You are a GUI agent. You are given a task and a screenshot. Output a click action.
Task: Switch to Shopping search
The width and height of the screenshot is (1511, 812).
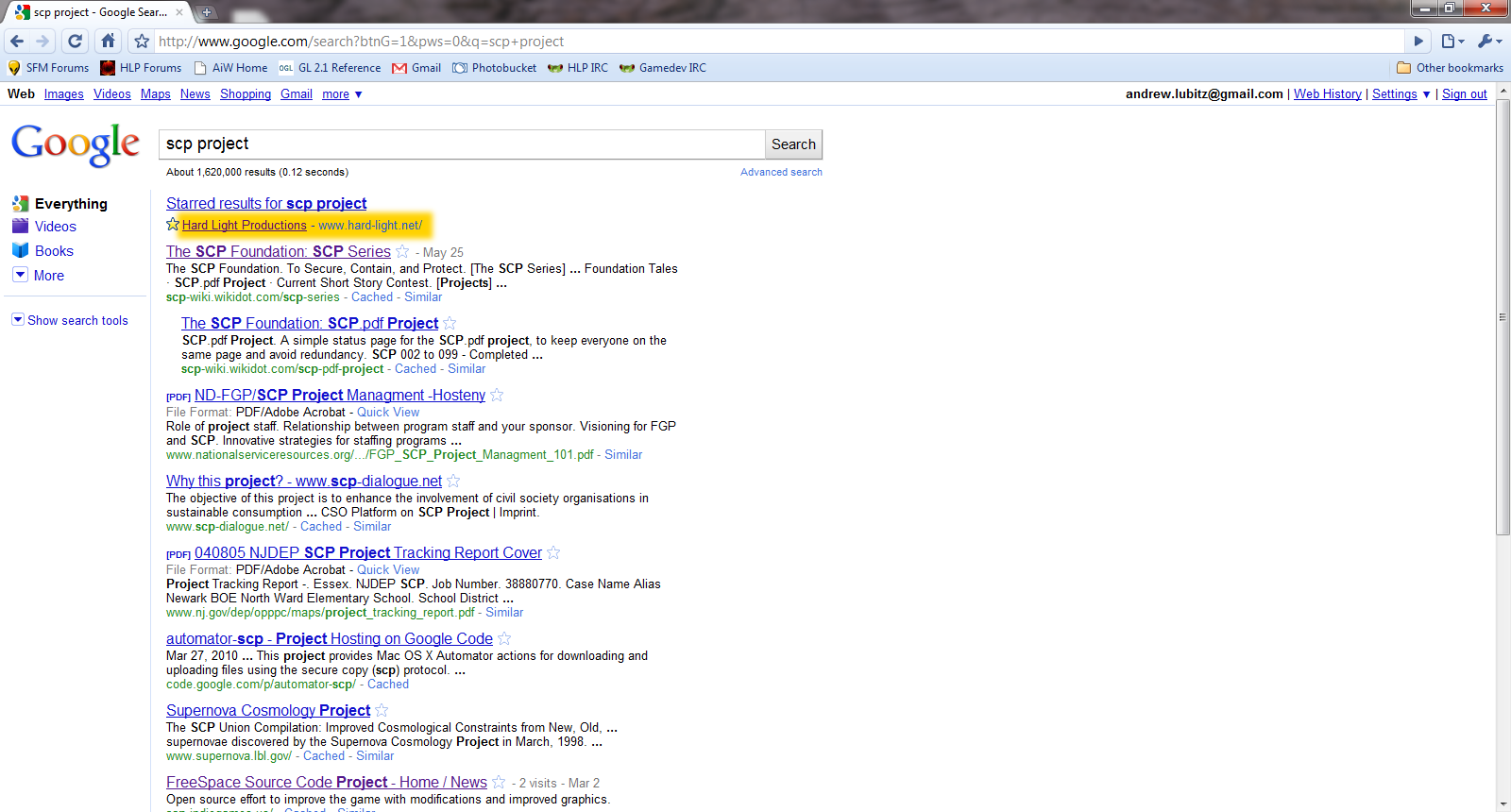tap(246, 93)
